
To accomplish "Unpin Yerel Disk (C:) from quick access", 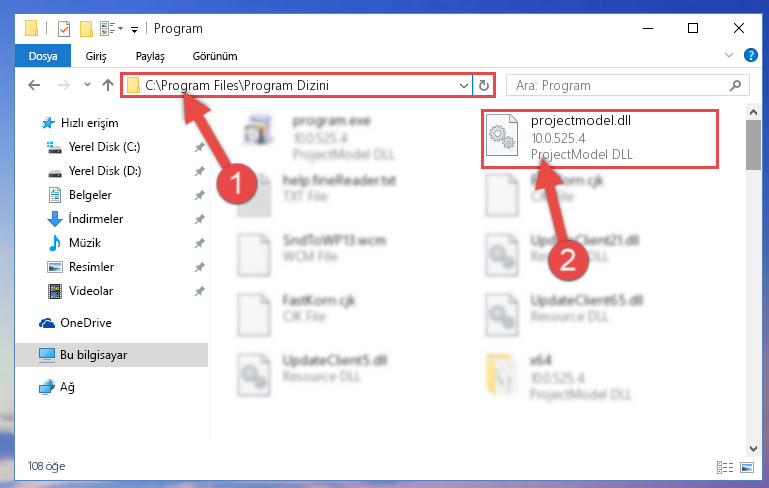I will click(x=199, y=147).
